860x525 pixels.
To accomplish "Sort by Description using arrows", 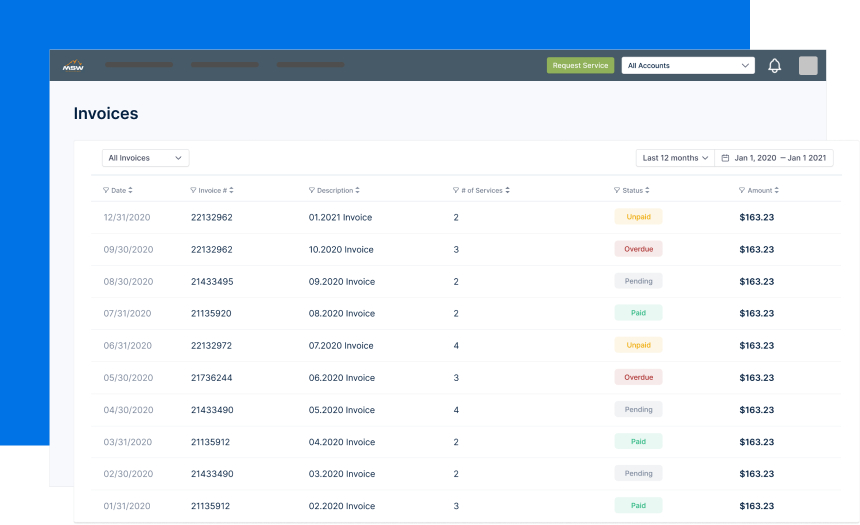I will [x=358, y=190].
